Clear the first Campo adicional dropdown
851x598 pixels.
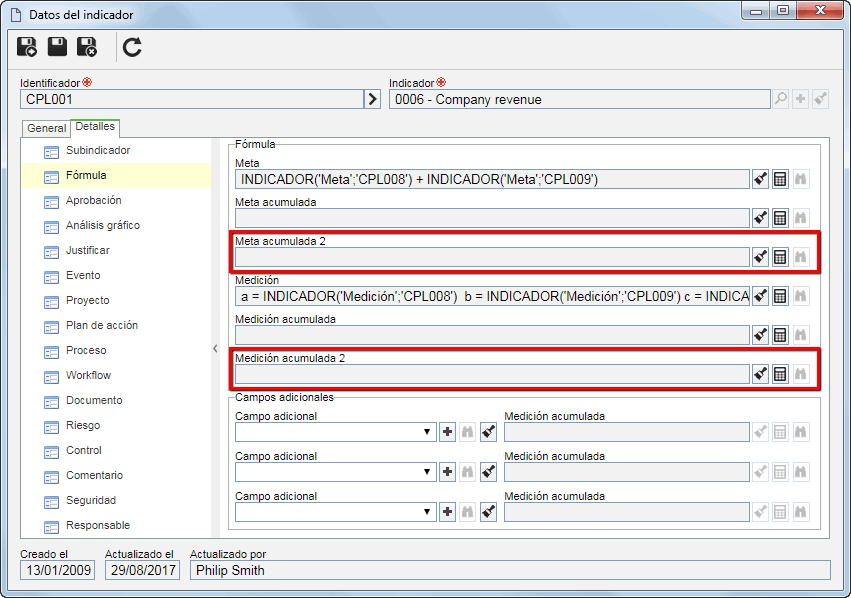(x=488, y=432)
